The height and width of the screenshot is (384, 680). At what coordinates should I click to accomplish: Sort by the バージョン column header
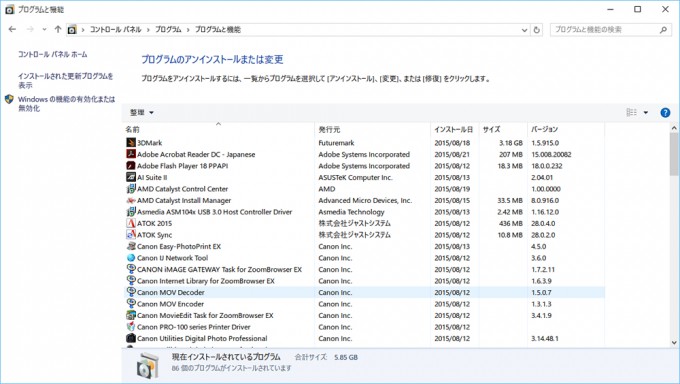[x=566, y=129]
